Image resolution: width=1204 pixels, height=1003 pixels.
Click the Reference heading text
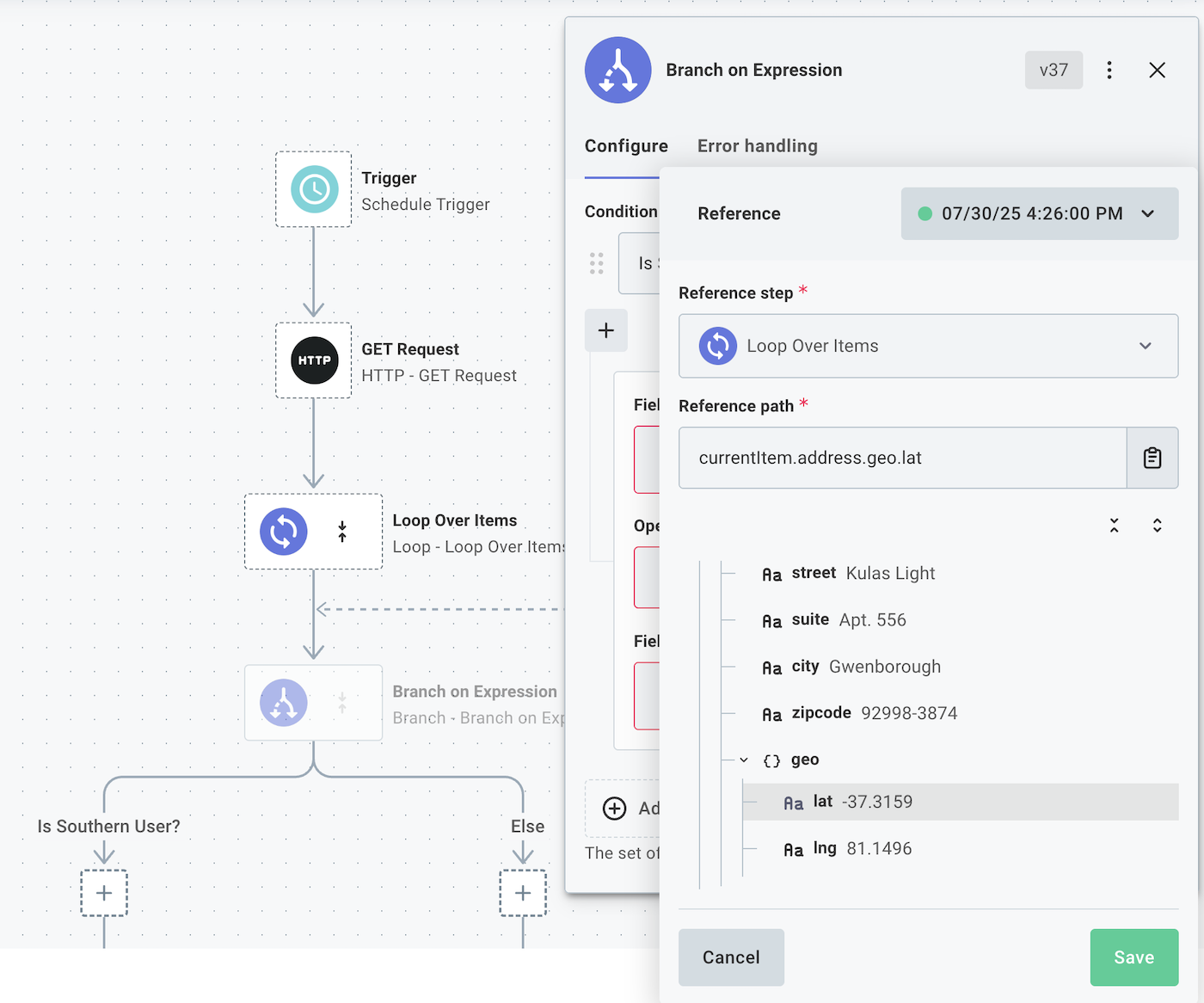coord(739,213)
